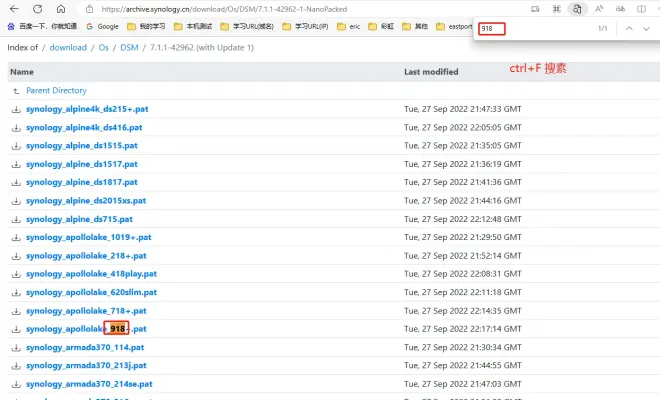
Task: View site info via the address bar lock icon
Action: tap(89, 9)
